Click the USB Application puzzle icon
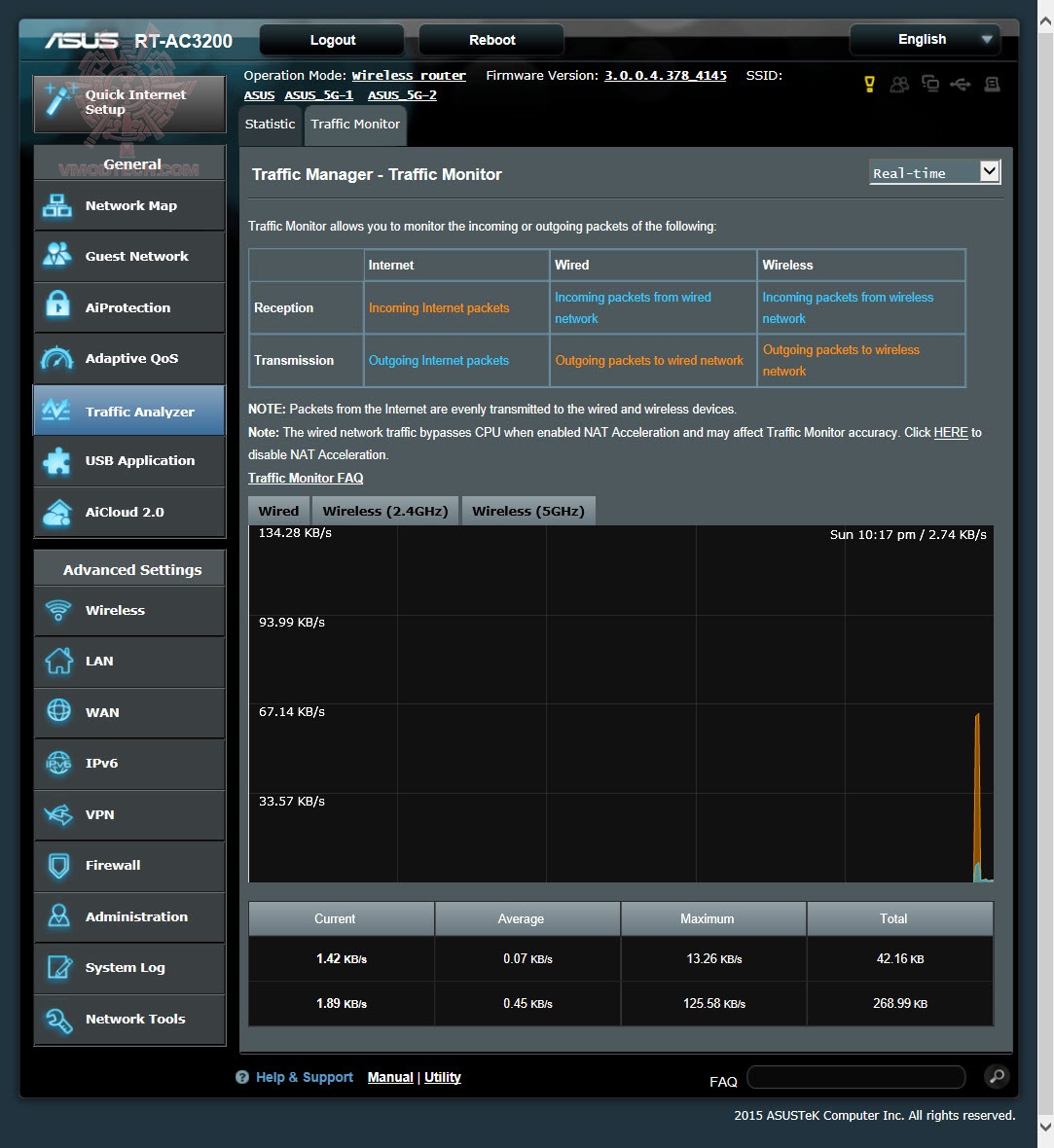Image resolution: width=1054 pixels, height=1148 pixels. 57,461
